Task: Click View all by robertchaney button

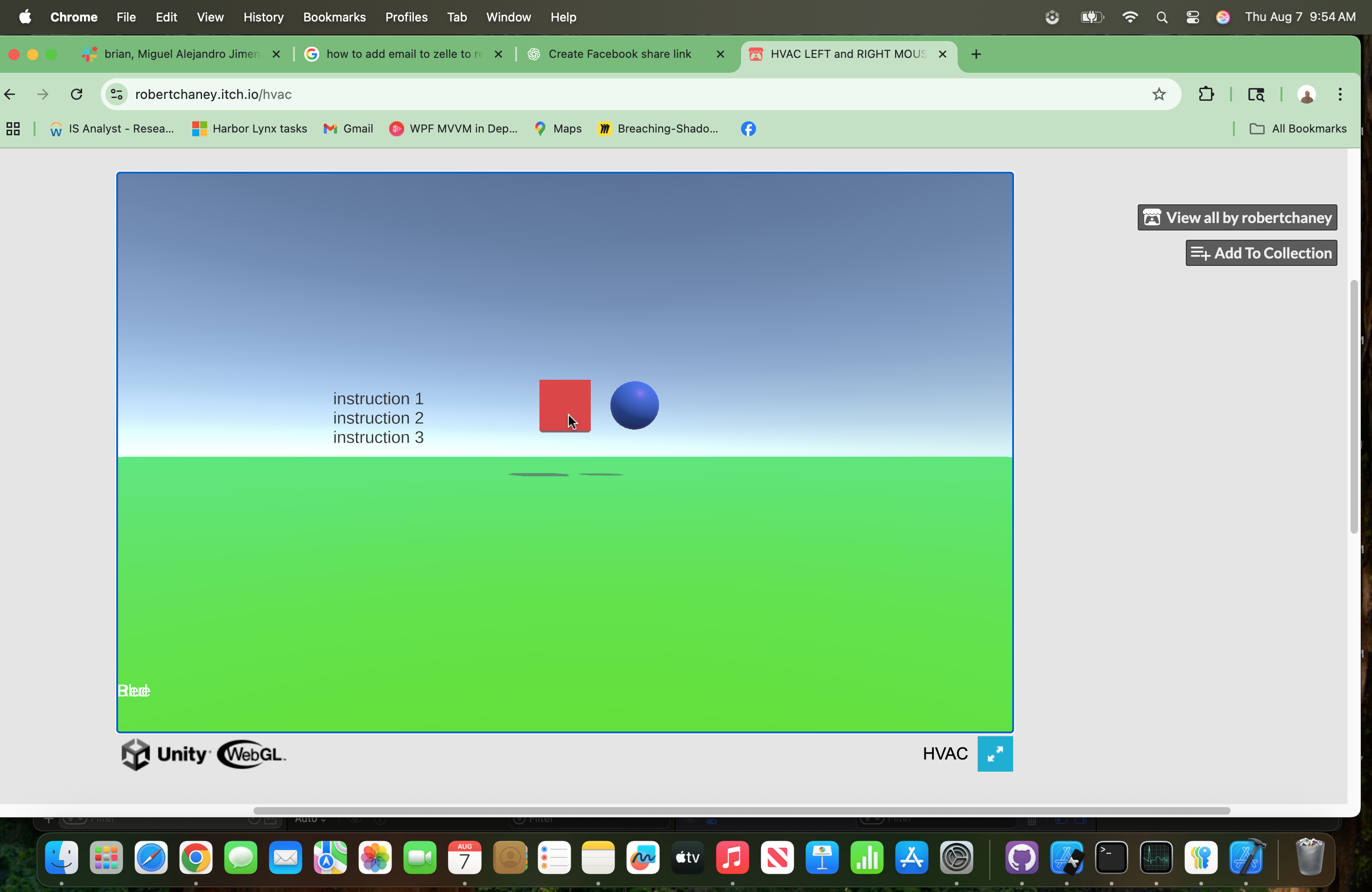Action: [1237, 217]
